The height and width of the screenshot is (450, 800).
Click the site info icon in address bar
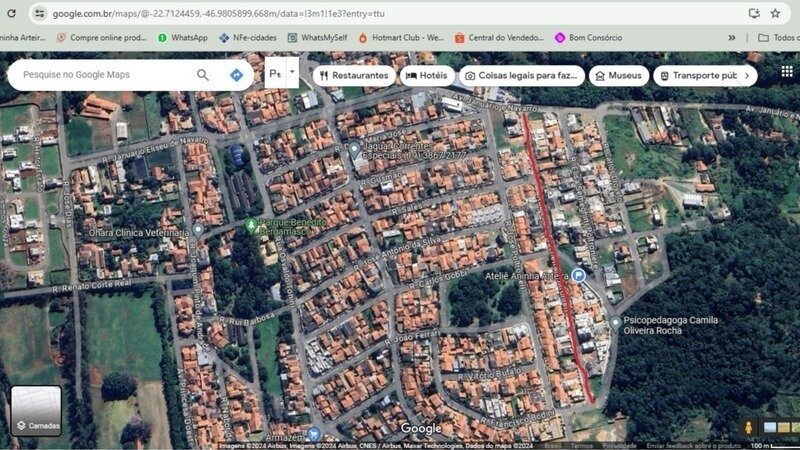coord(39,13)
